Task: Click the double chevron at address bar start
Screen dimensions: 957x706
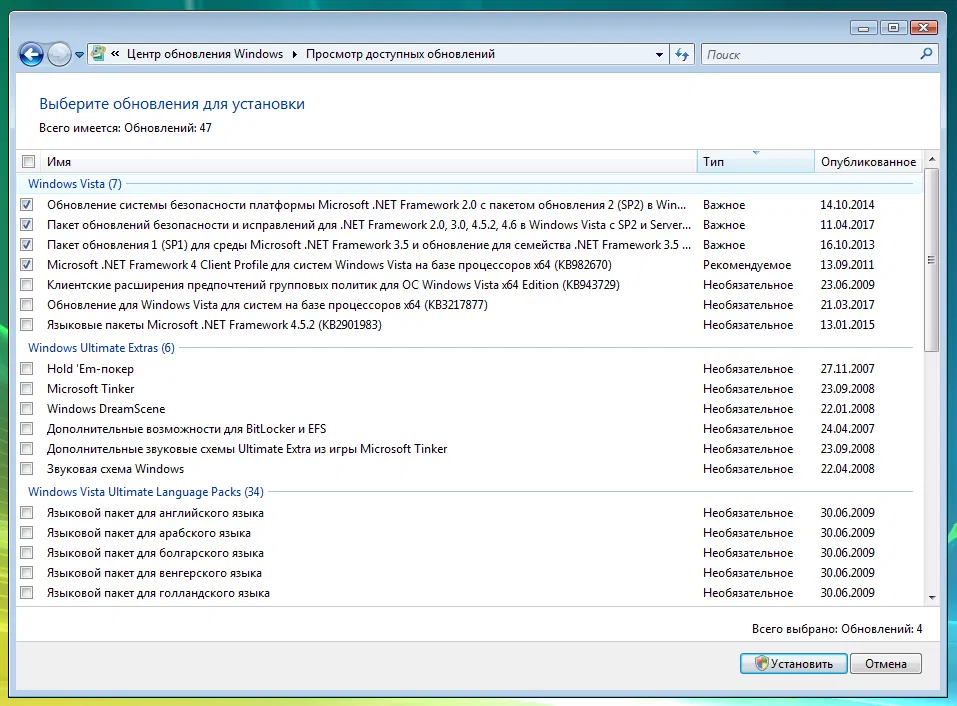Action: pyautogui.click(x=115, y=54)
